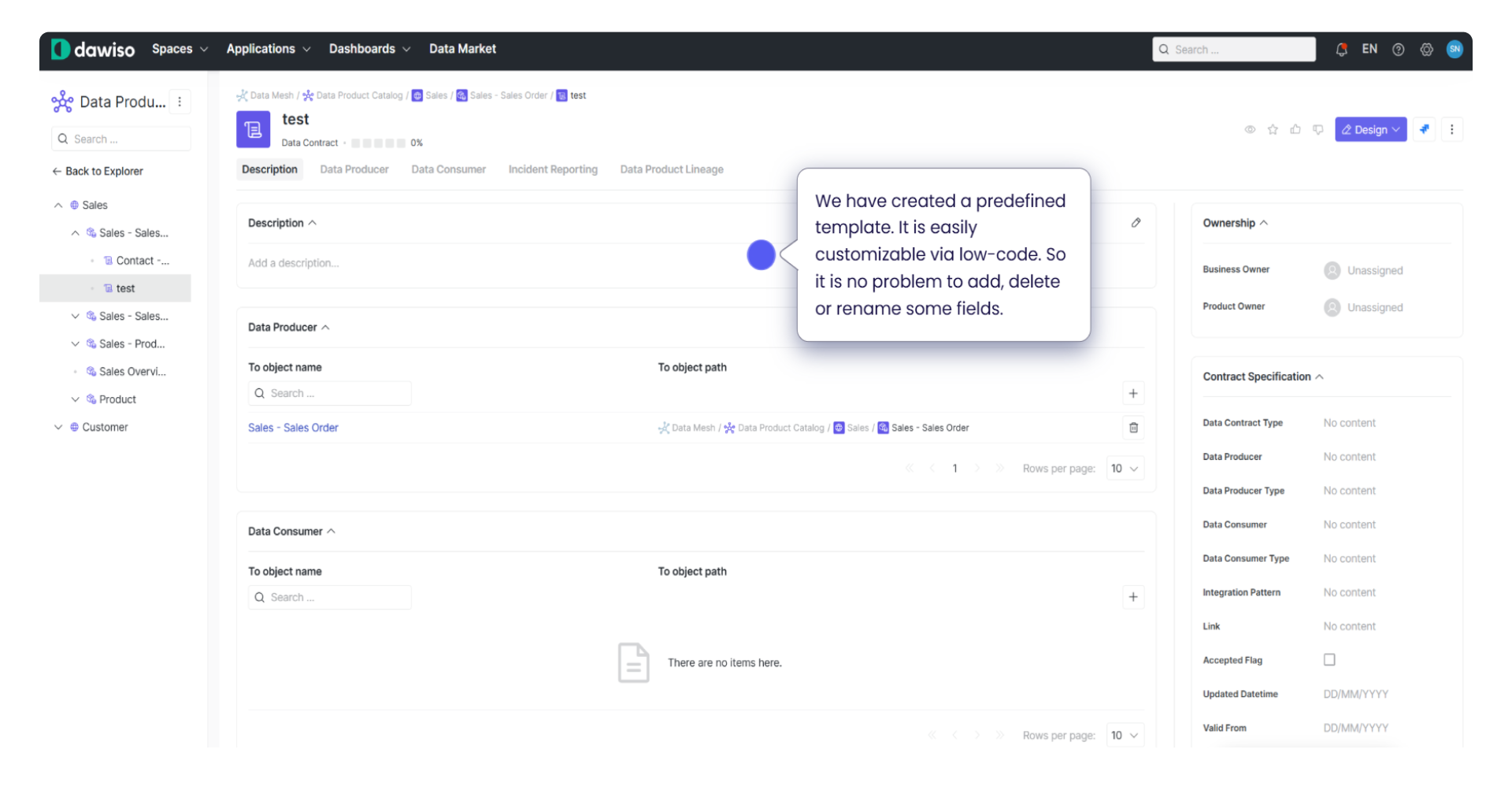Toggle the Accepted Flag checkbox
Viewport: 1512px width, 790px height.
point(1329,659)
